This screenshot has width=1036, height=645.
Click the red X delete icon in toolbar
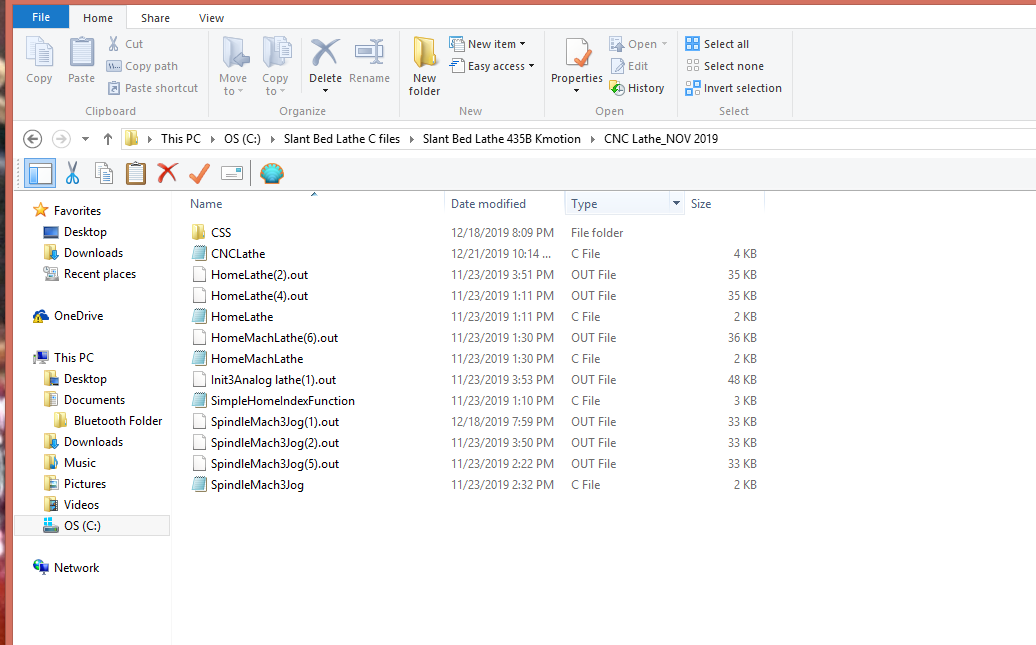point(167,173)
